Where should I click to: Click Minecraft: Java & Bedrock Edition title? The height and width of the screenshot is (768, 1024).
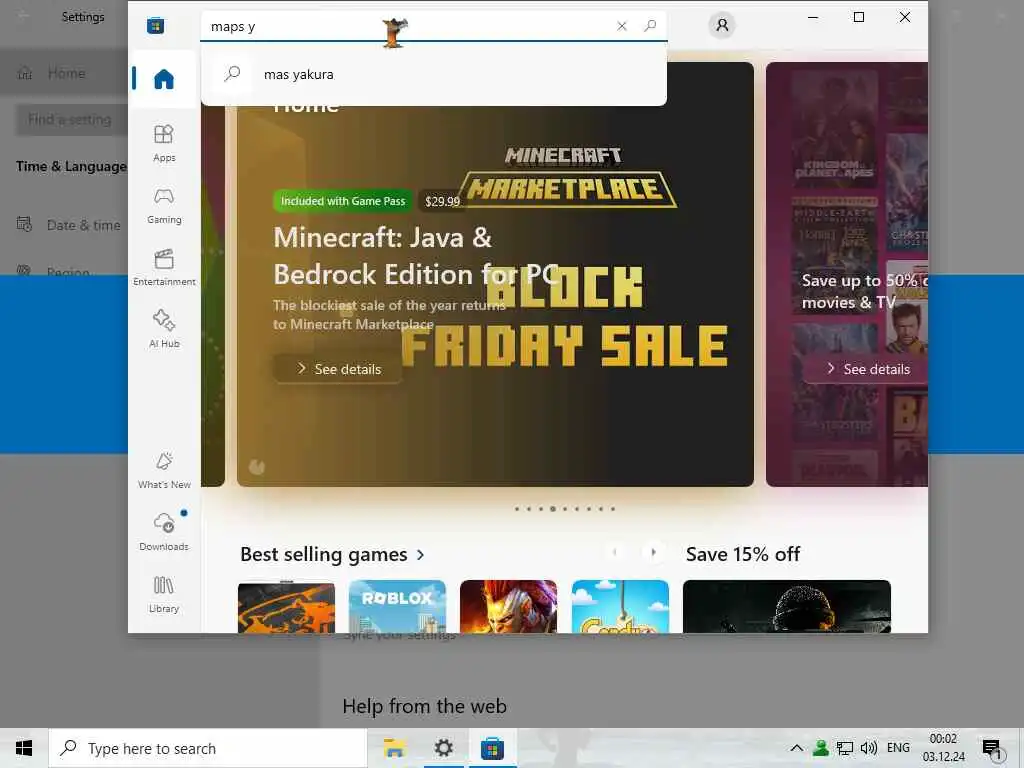click(x=415, y=256)
